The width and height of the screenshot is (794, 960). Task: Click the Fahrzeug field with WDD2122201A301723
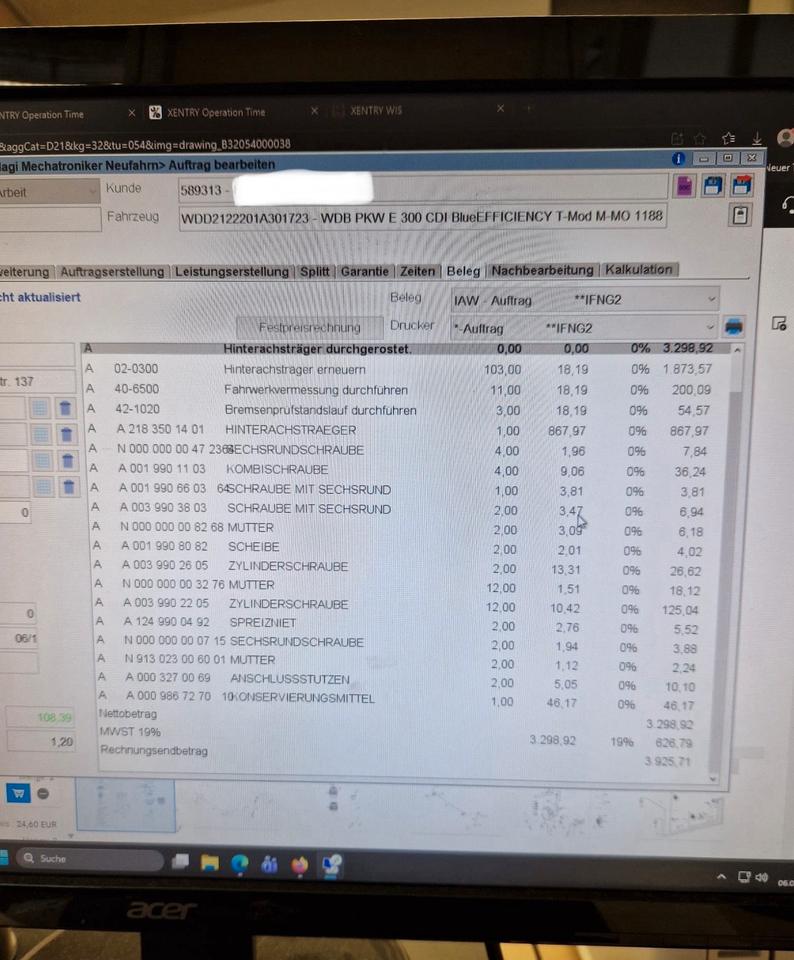(422, 217)
